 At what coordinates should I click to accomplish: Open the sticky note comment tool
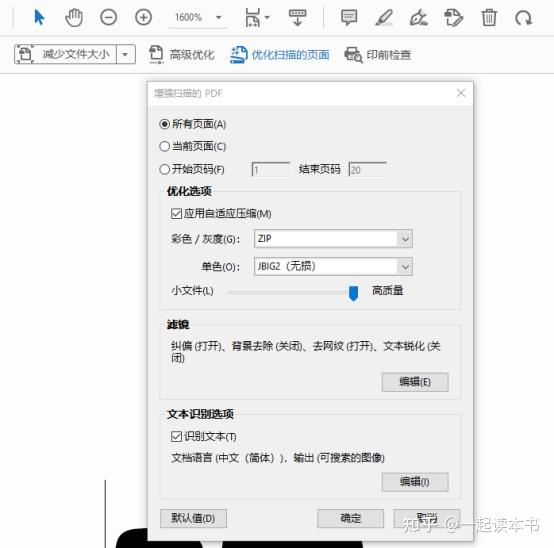(x=349, y=17)
